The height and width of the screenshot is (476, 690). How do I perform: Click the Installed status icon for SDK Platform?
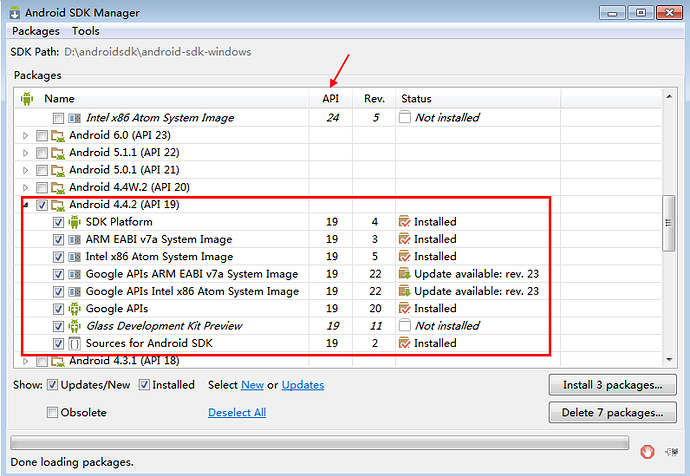point(404,222)
